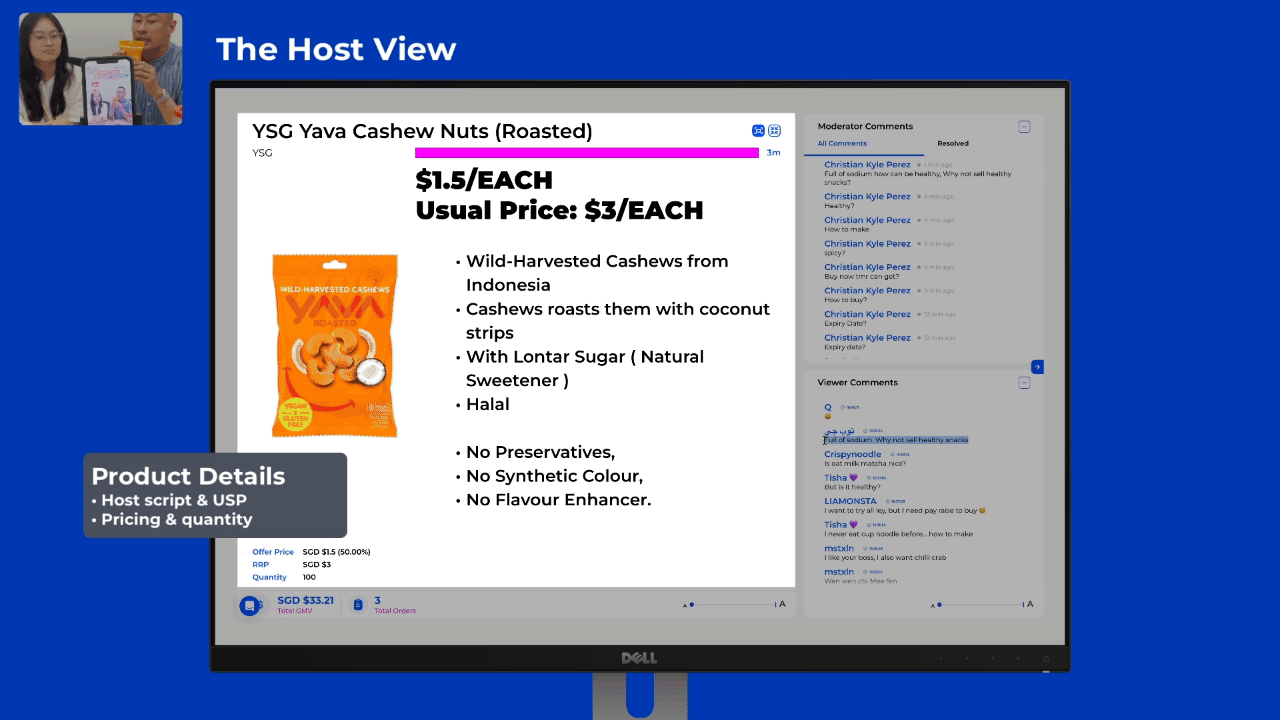Click the viewer comment "I also want chilli crab"
Screen dimensions: 1280x720
coord(885,558)
